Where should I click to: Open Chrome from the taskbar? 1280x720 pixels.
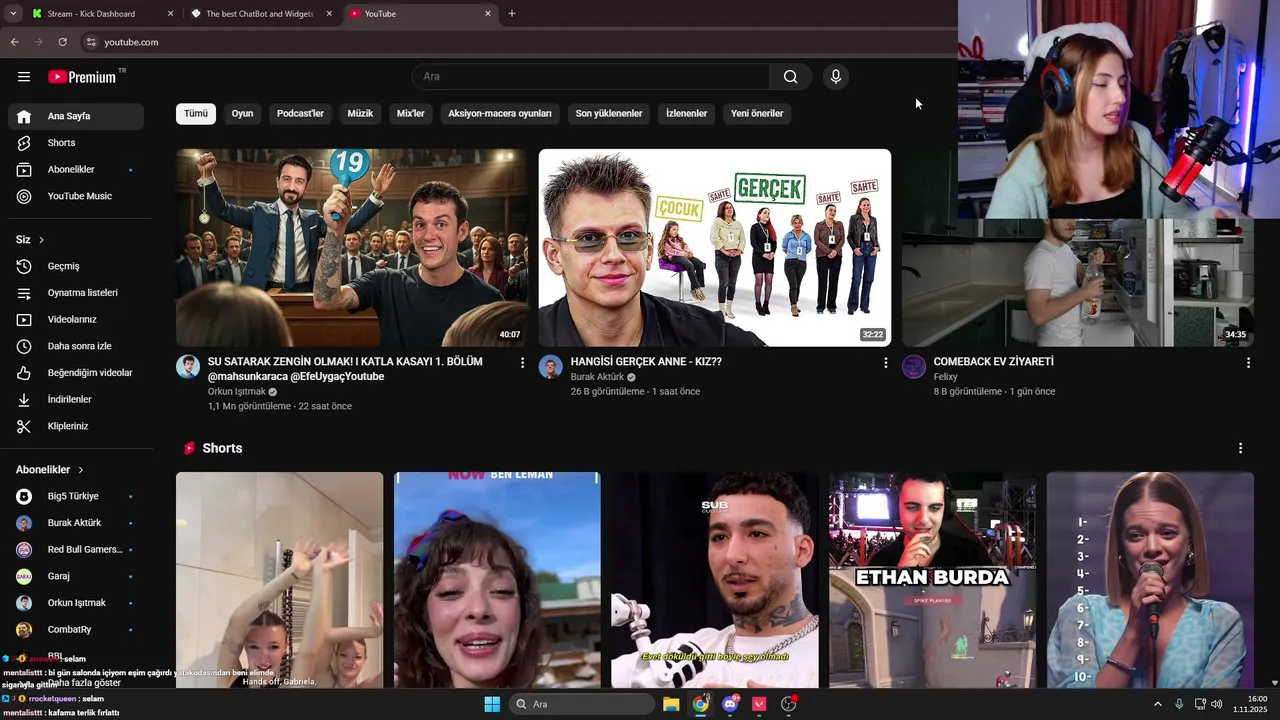pos(701,704)
